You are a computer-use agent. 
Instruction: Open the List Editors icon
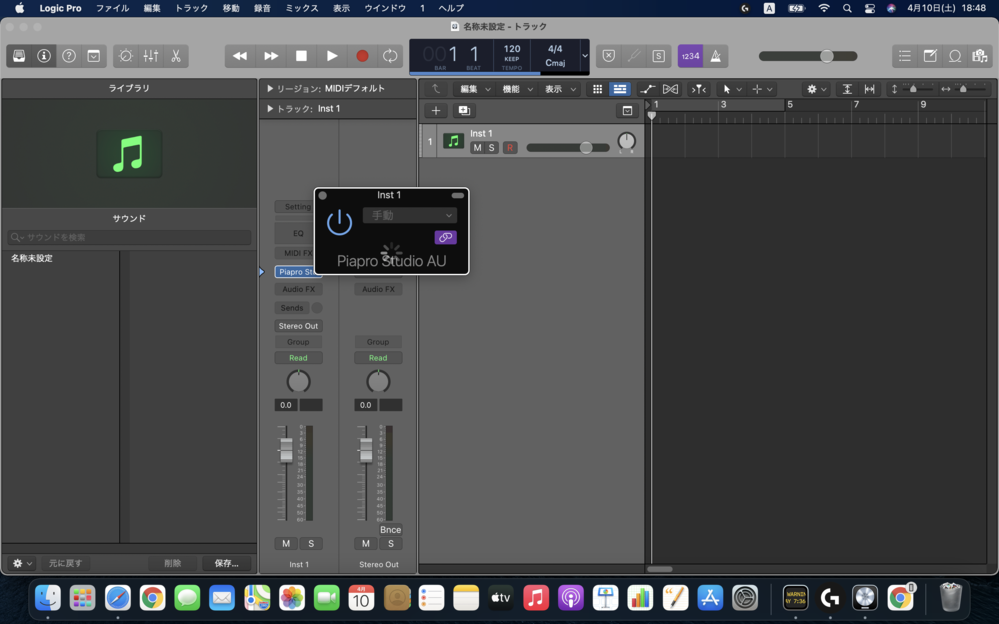click(x=905, y=56)
